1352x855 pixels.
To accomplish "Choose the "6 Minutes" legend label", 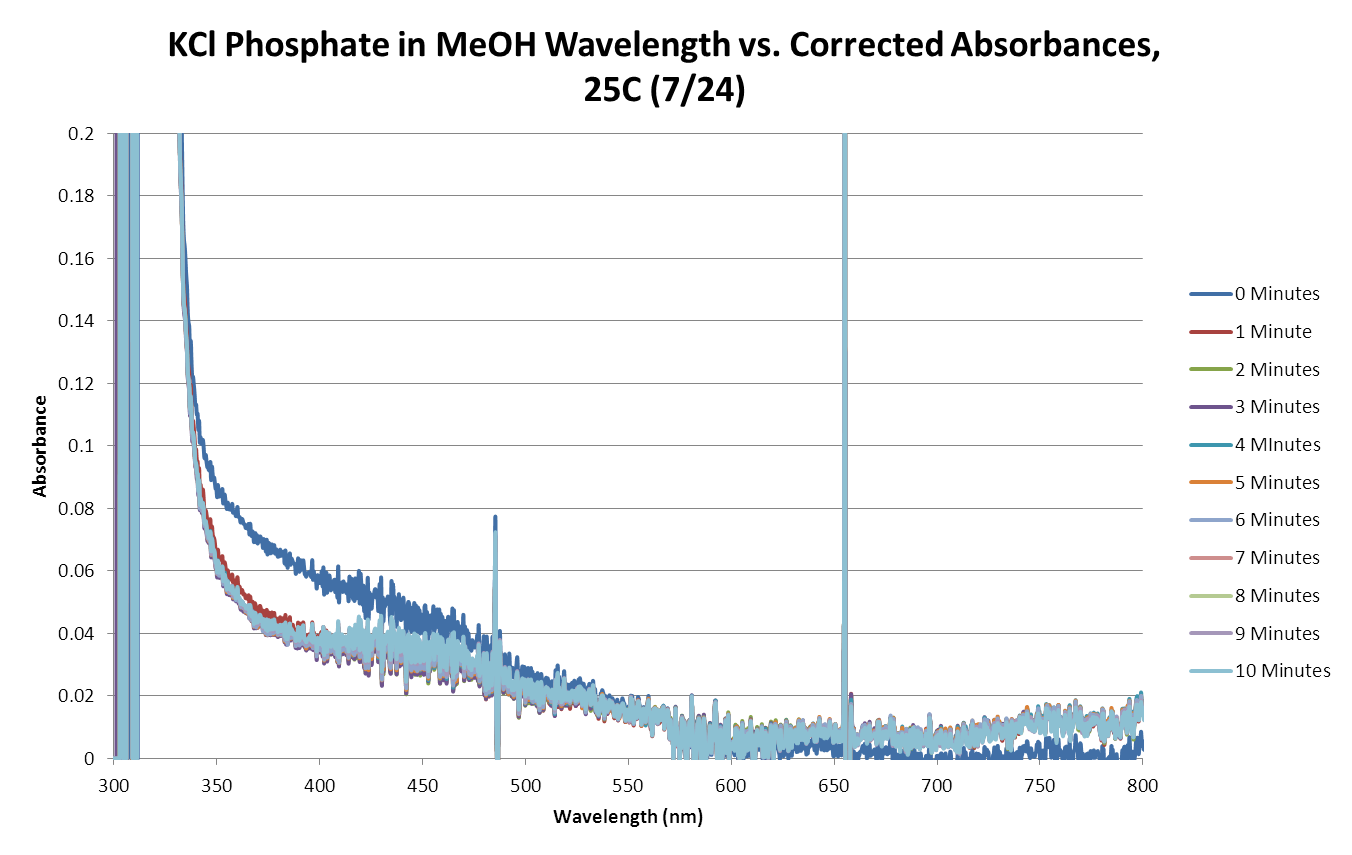I will tap(1277, 520).
